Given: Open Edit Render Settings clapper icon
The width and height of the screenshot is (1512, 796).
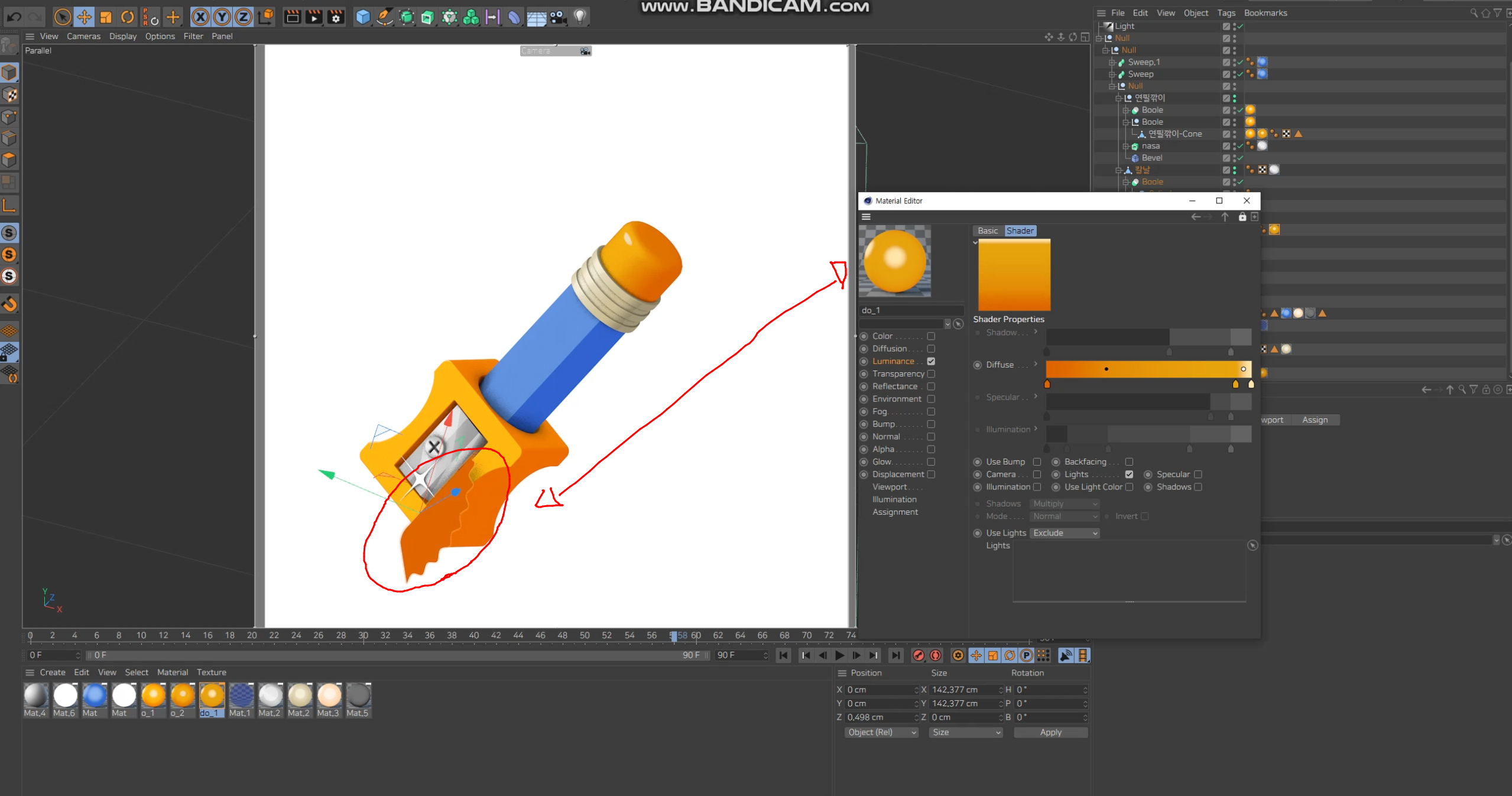Looking at the screenshot, I should pyautogui.click(x=336, y=17).
